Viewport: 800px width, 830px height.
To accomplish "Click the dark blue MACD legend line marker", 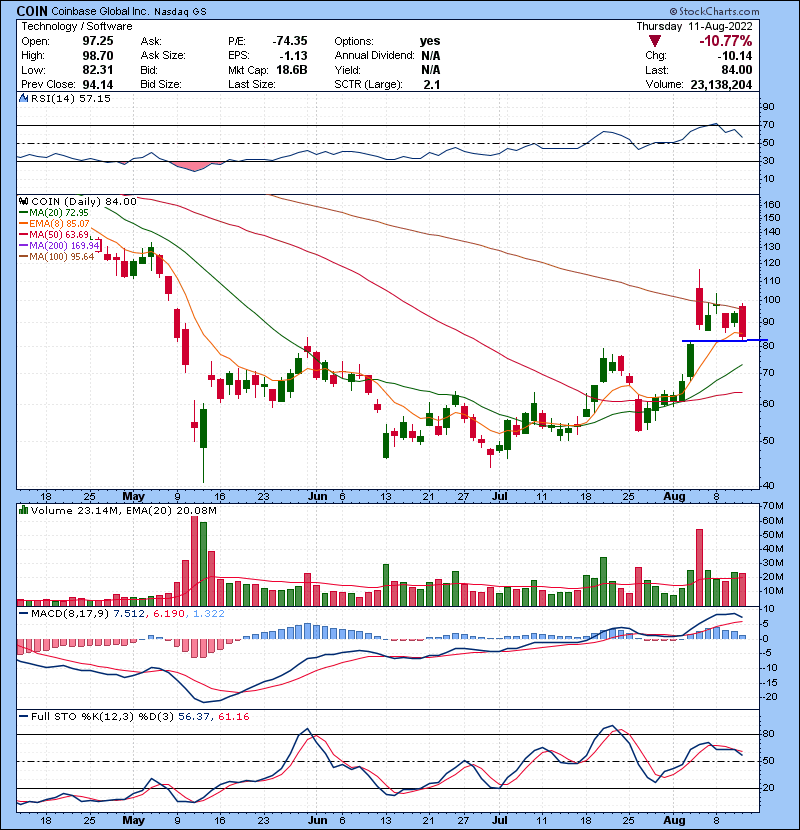I will [23, 614].
